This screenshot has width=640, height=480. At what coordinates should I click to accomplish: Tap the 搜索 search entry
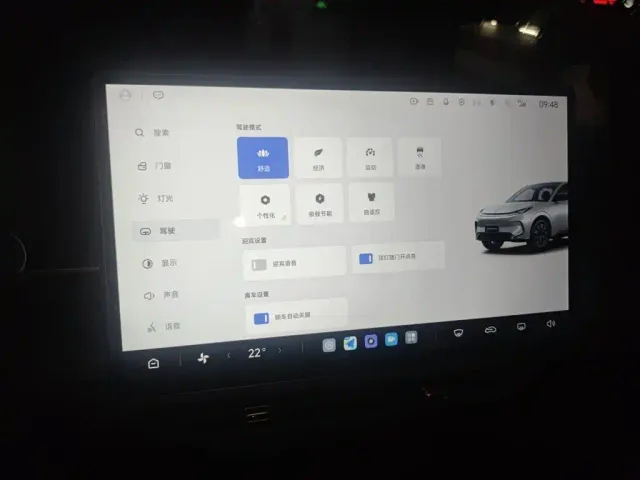[x=152, y=133]
